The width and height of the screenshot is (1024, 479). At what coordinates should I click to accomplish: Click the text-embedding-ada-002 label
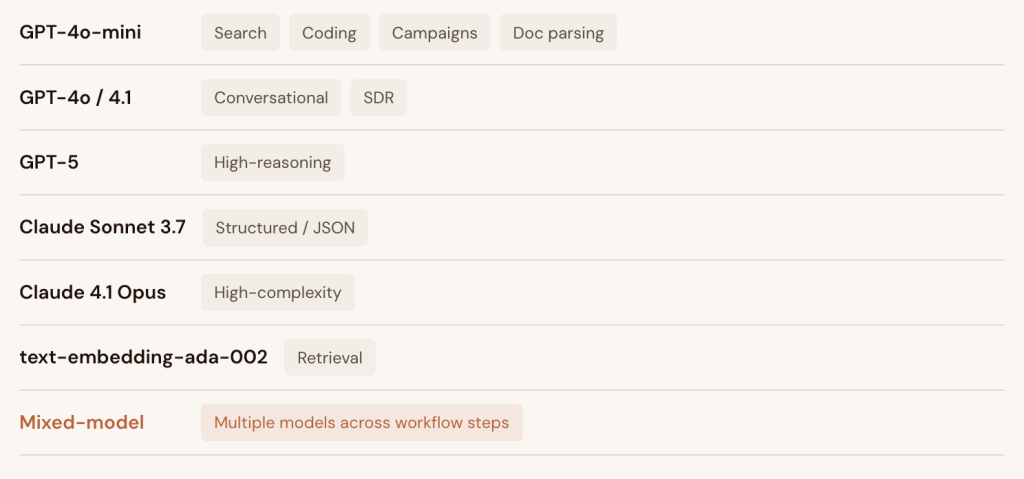click(144, 357)
